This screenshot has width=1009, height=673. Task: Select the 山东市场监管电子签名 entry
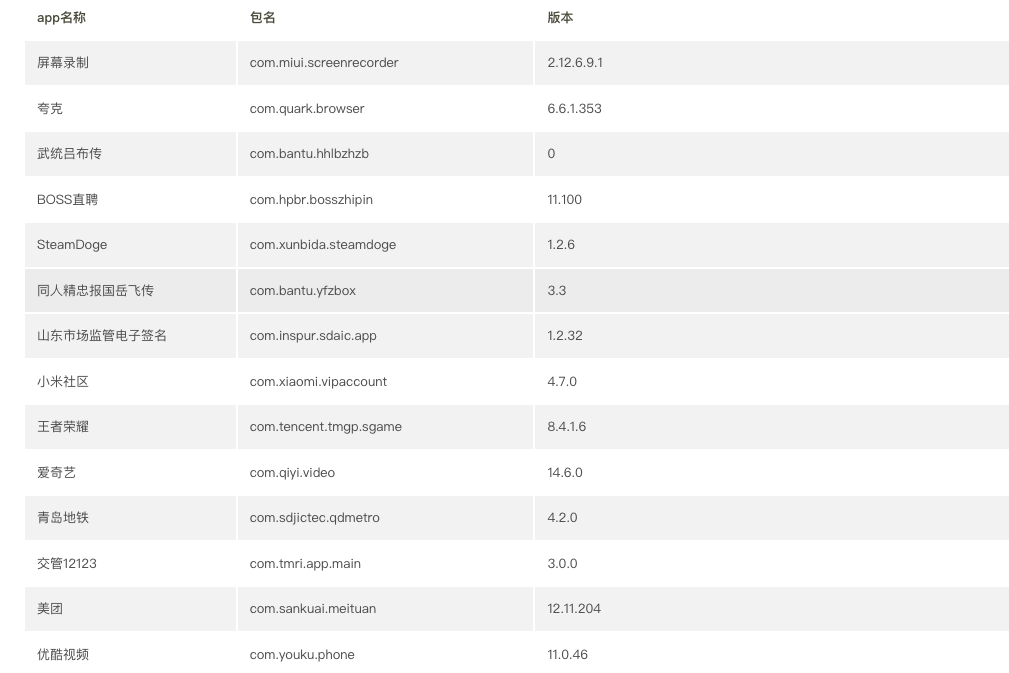point(102,335)
